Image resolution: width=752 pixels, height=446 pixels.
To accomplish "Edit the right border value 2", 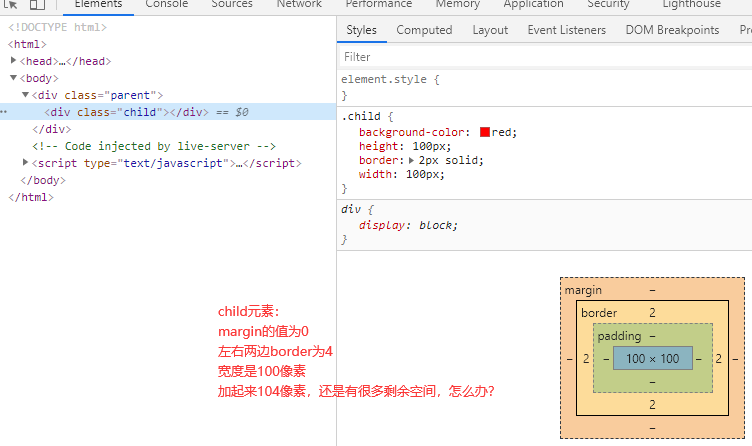I will click(718, 359).
